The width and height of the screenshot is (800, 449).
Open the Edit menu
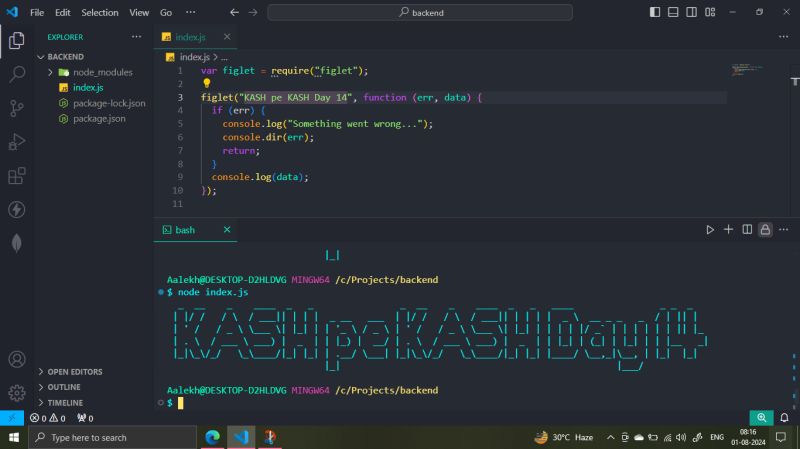[x=62, y=12]
